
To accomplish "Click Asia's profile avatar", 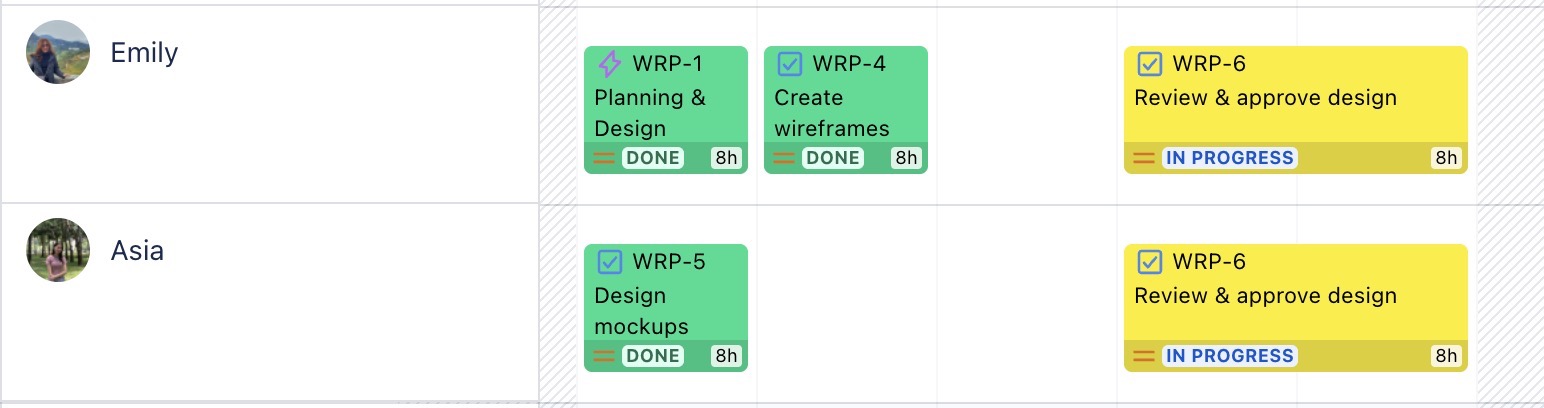I will coord(58,250).
